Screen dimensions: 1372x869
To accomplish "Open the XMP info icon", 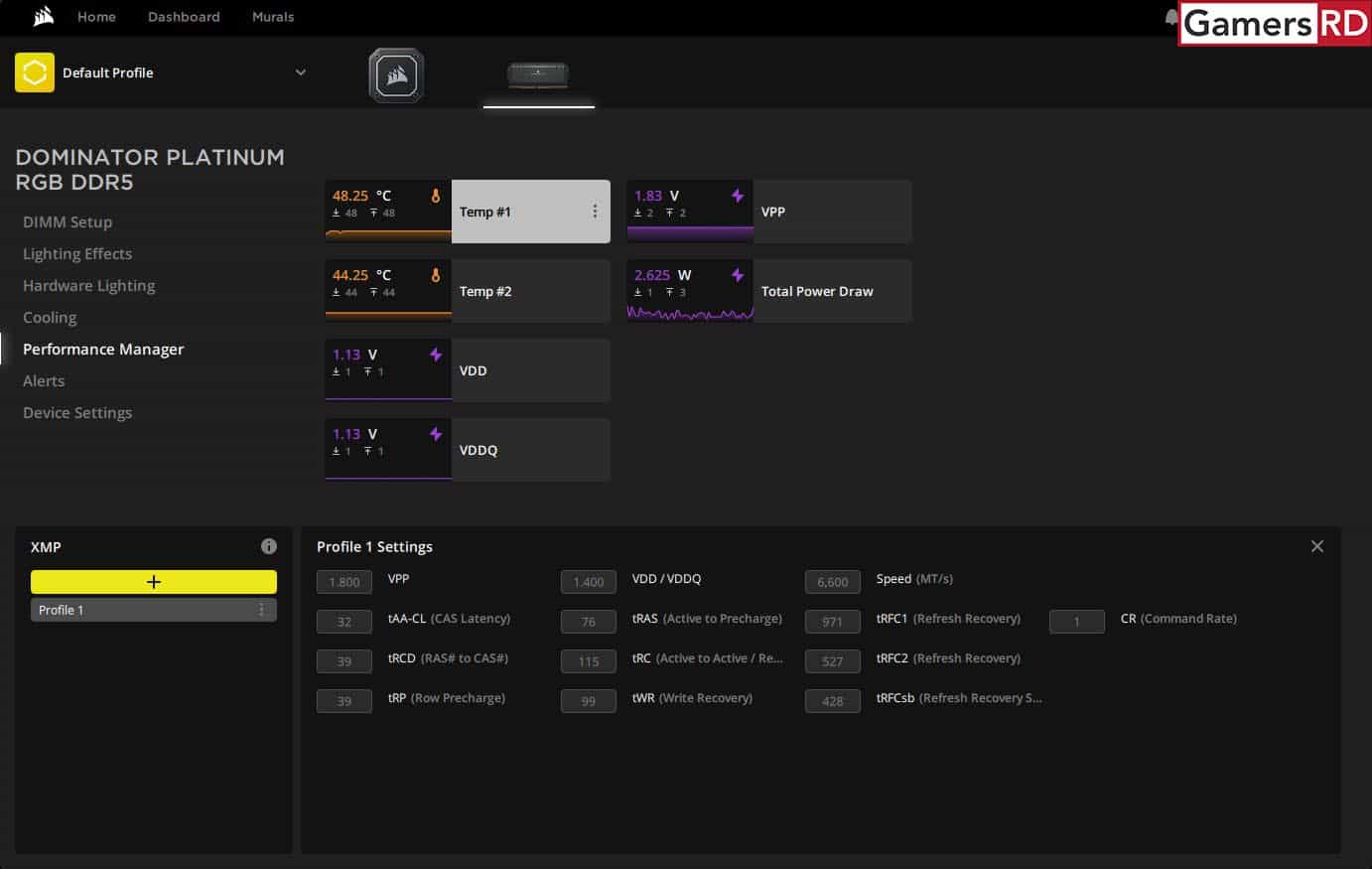I will coord(268,546).
